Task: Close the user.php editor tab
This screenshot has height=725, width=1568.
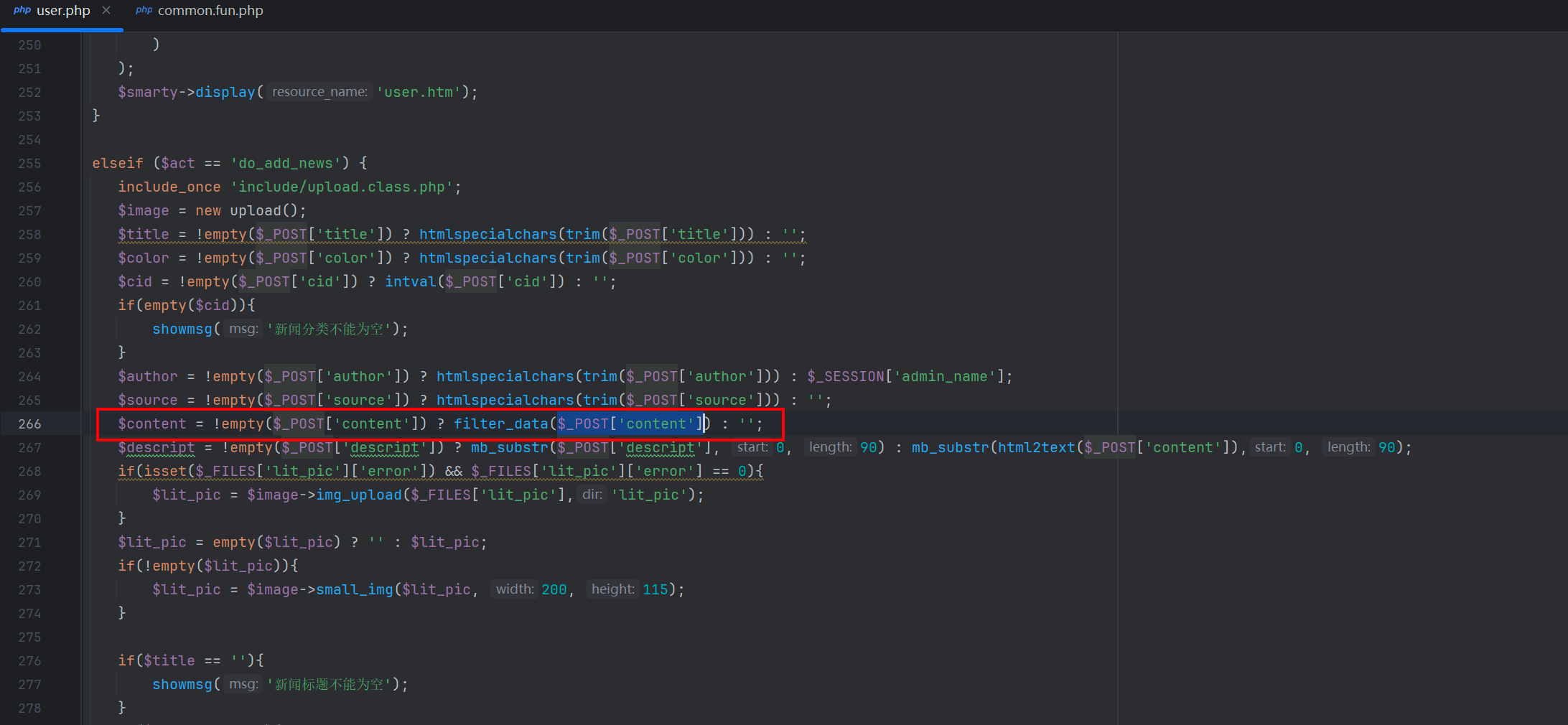Action: [x=106, y=10]
